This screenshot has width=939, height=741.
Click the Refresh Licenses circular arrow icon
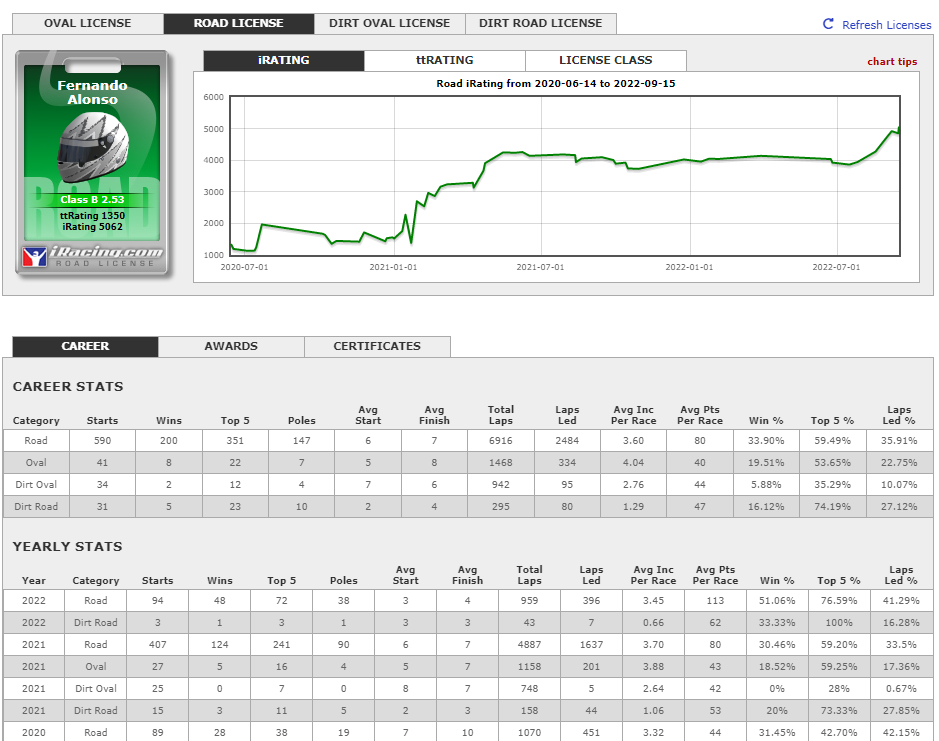[828, 24]
